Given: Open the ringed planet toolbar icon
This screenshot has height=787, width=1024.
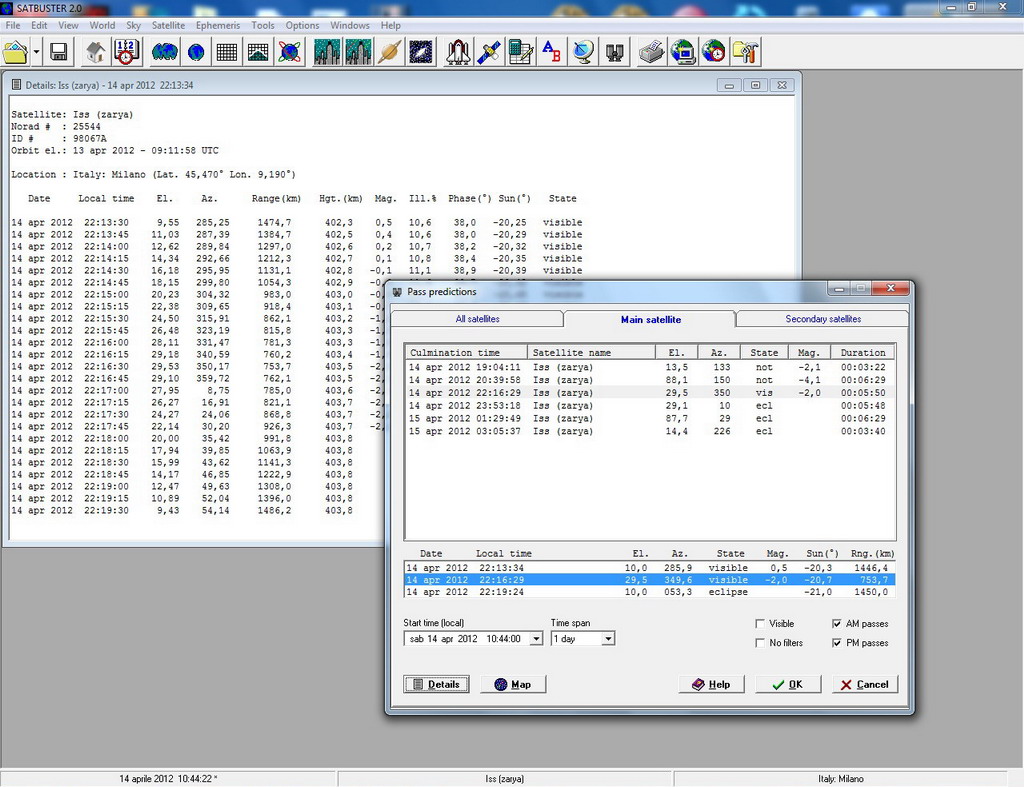Looking at the screenshot, I should click(389, 52).
